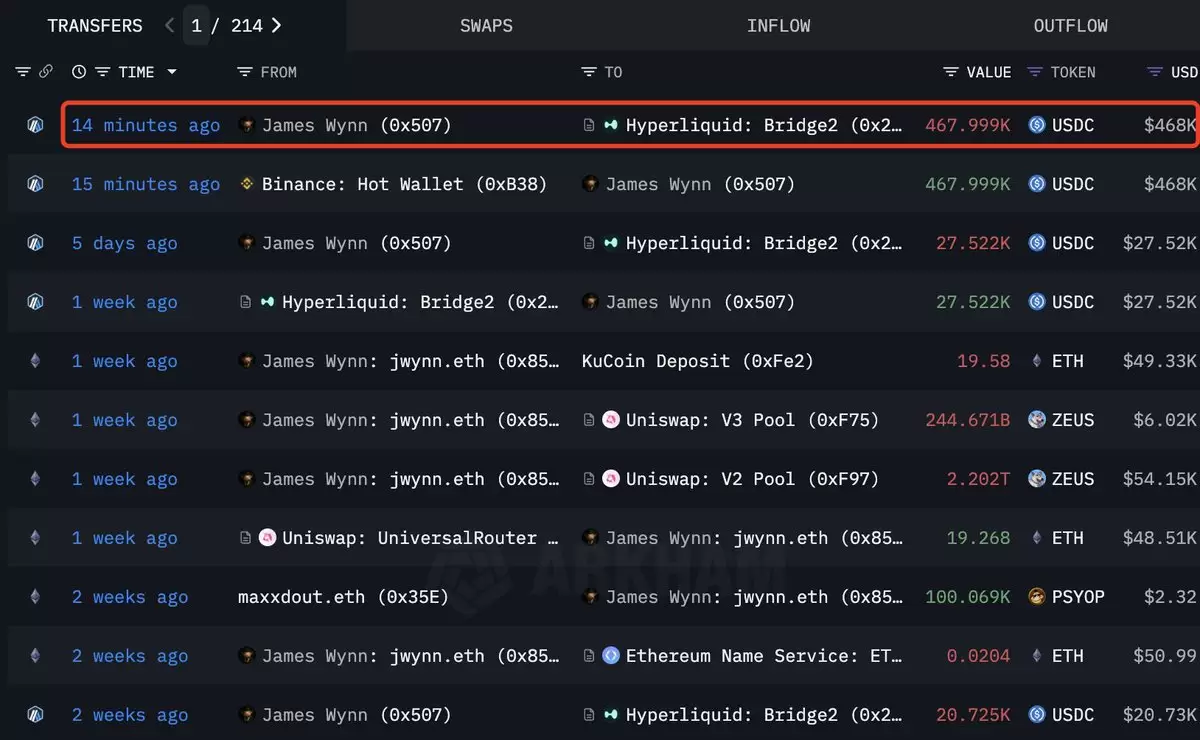Open the '14 minutes ago' transaction link
Image resolution: width=1200 pixels, height=740 pixels.
click(146, 125)
